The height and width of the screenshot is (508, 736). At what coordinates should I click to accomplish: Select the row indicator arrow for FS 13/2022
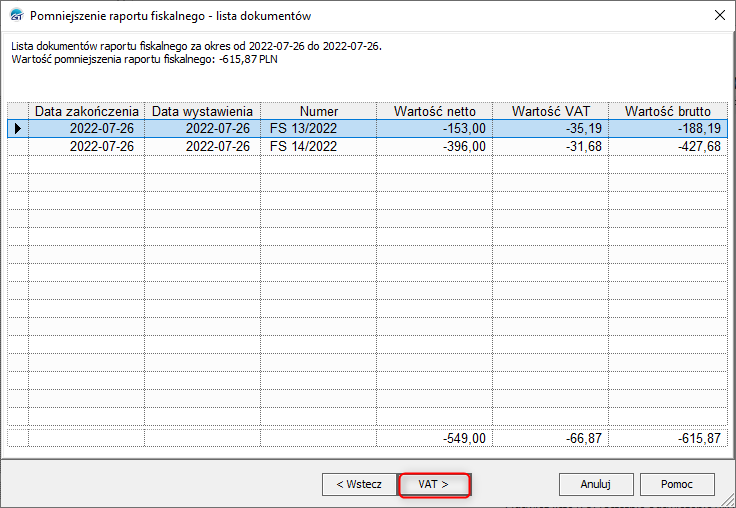[x=18, y=128]
